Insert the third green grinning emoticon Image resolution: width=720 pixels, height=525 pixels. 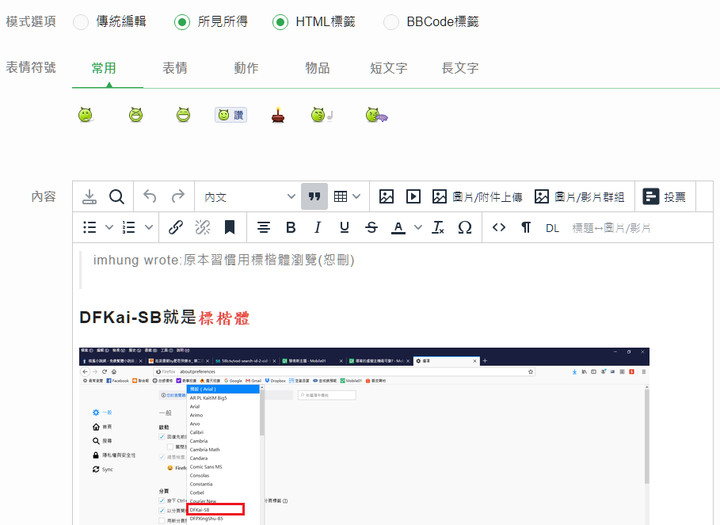[183, 115]
